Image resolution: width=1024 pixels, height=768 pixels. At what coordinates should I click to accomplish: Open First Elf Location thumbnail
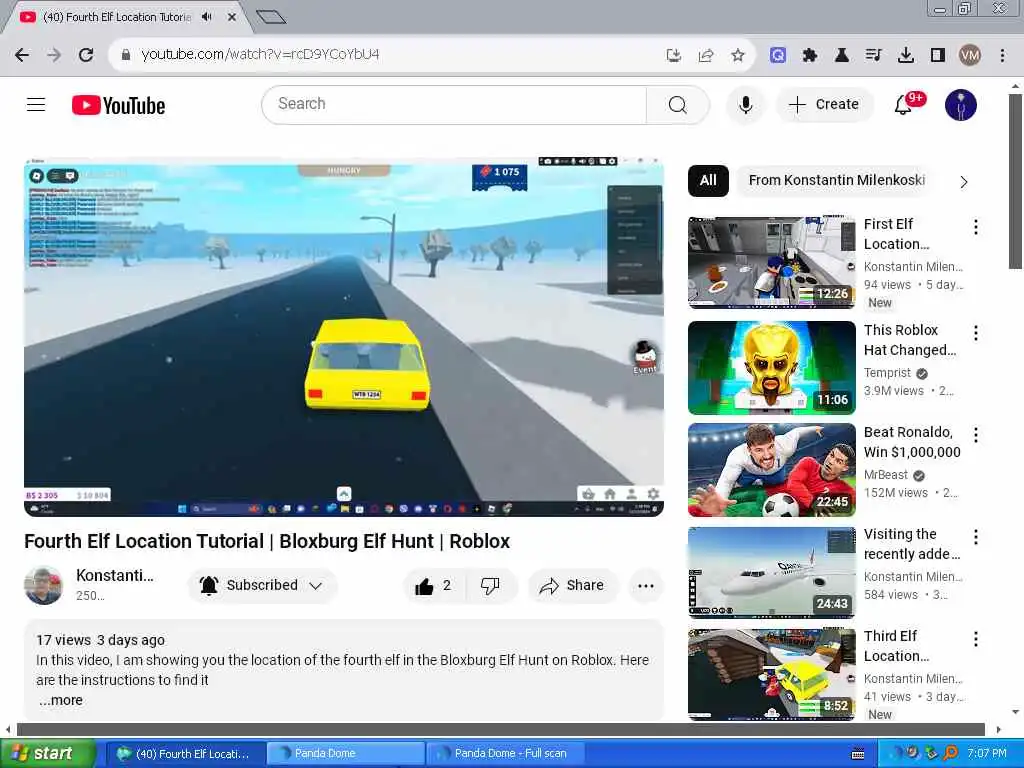[x=771, y=263]
